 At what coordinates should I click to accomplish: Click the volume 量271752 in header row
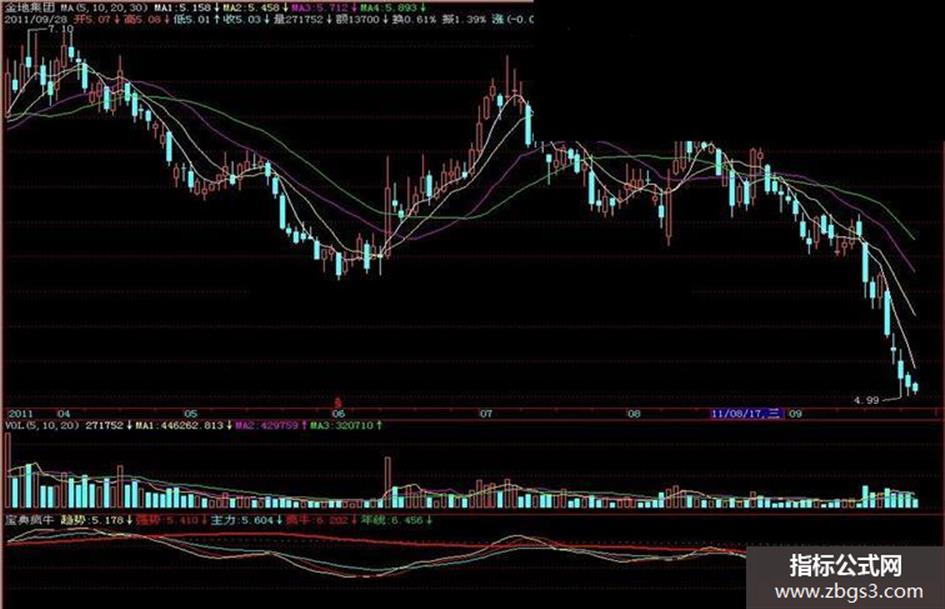coord(298,19)
